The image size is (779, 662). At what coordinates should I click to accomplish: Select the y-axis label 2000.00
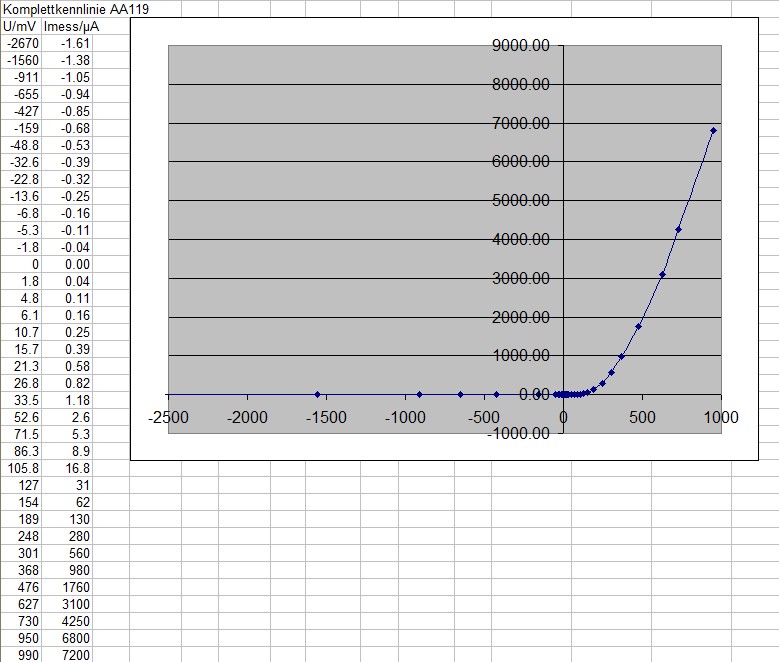[521, 317]
